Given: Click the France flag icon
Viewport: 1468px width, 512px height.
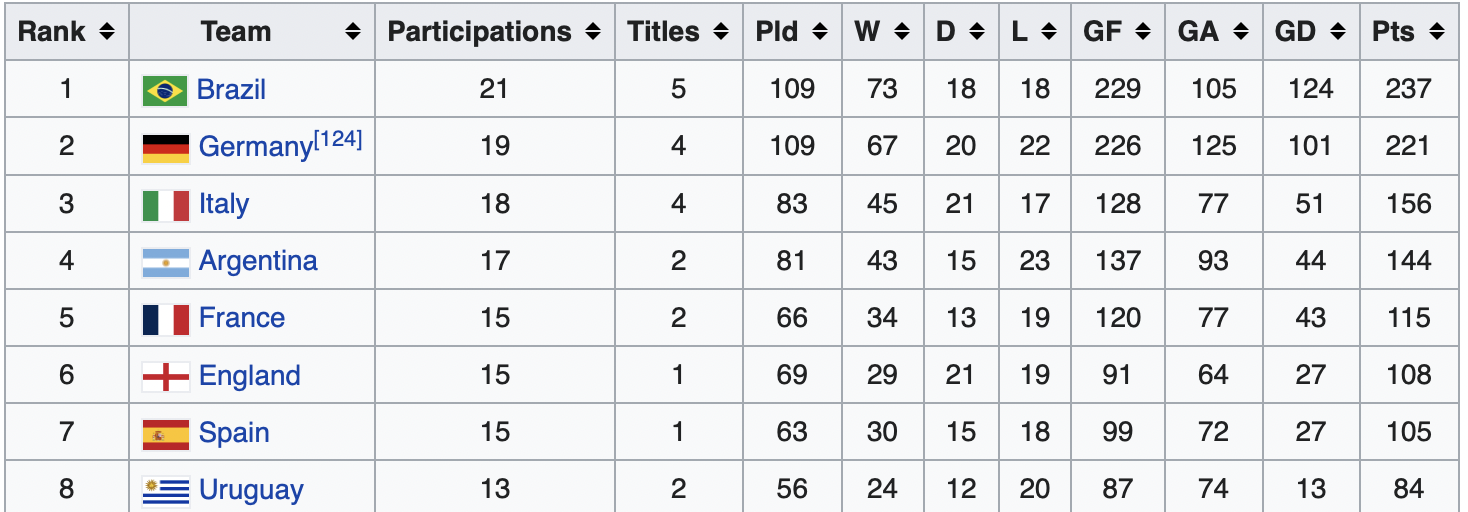Looking at the screenshot, I should coord(165,320).
